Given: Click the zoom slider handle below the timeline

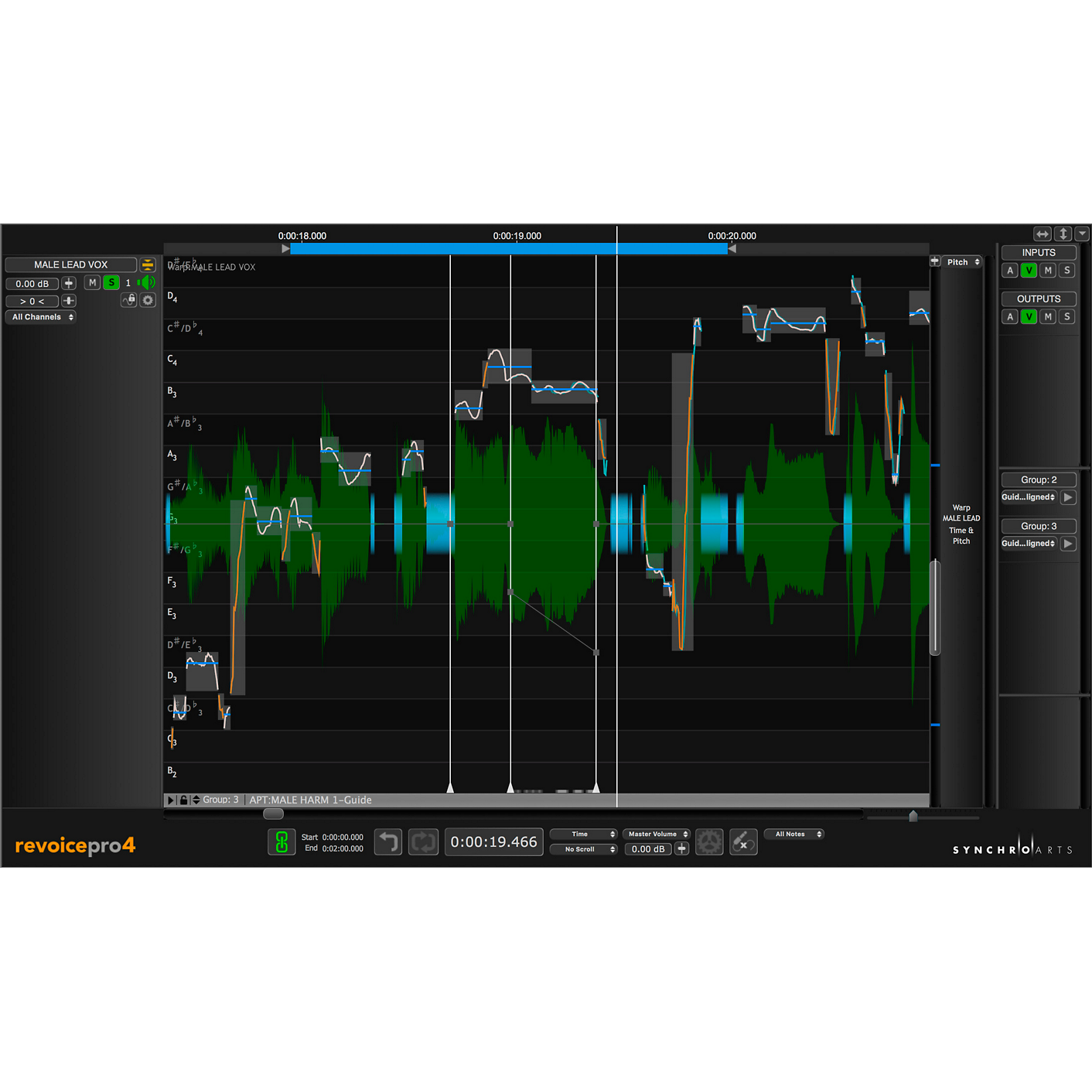Looking at the screenshot, I should [913, 816].
